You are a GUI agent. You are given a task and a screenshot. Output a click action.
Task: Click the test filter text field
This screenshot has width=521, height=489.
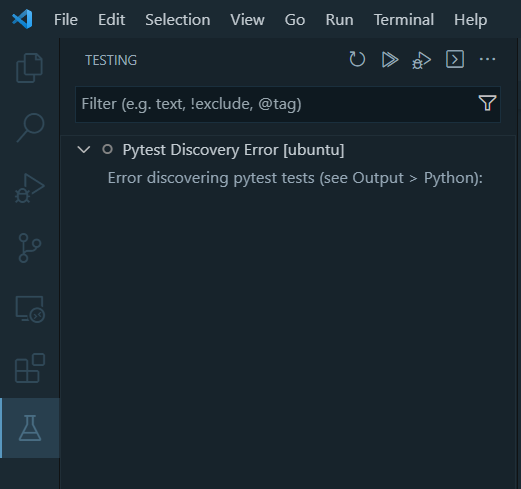pyautogui.click(x=277, y=104)
